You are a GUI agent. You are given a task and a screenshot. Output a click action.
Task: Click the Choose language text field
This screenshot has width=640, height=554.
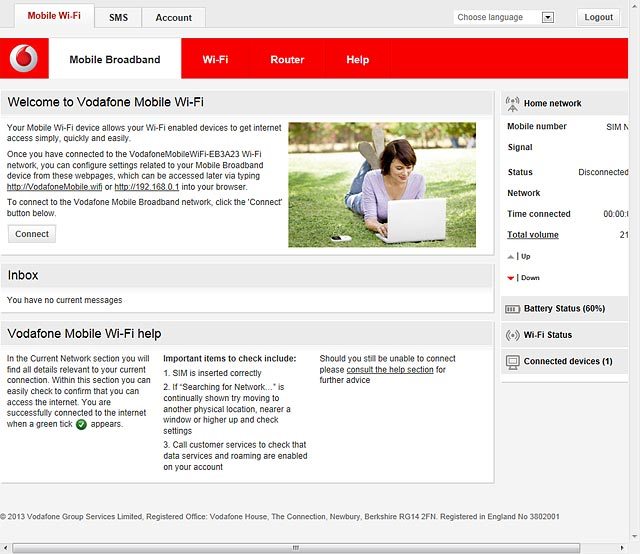pos(498,17)
